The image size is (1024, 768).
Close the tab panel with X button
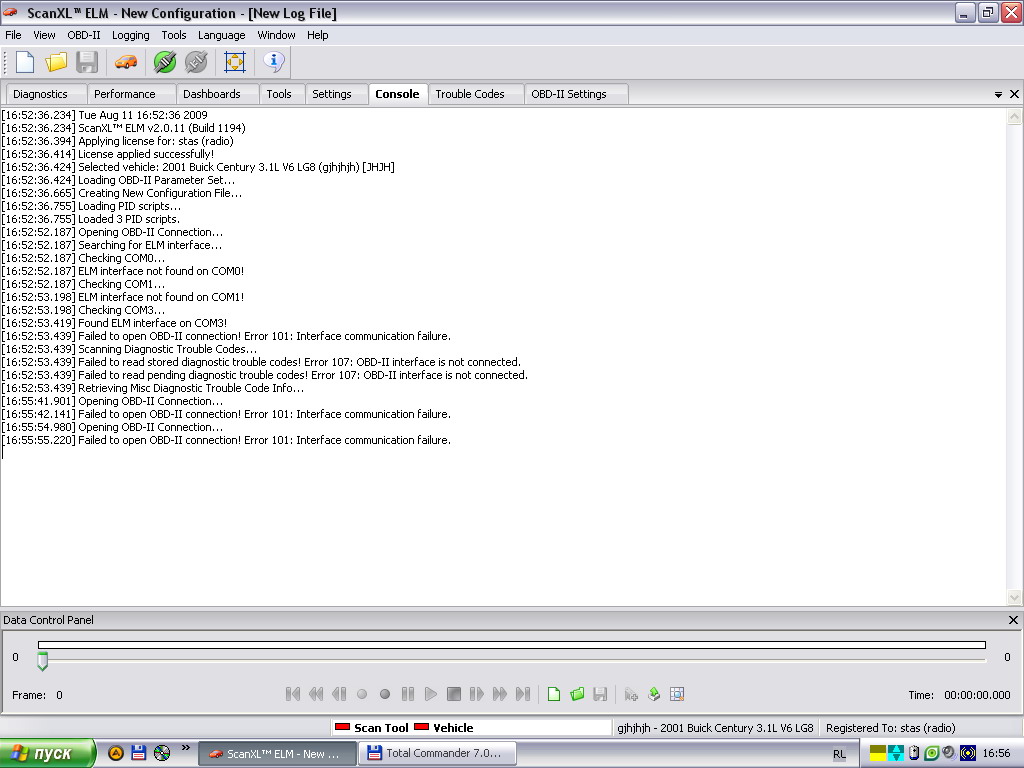(x=1014, y=94)
